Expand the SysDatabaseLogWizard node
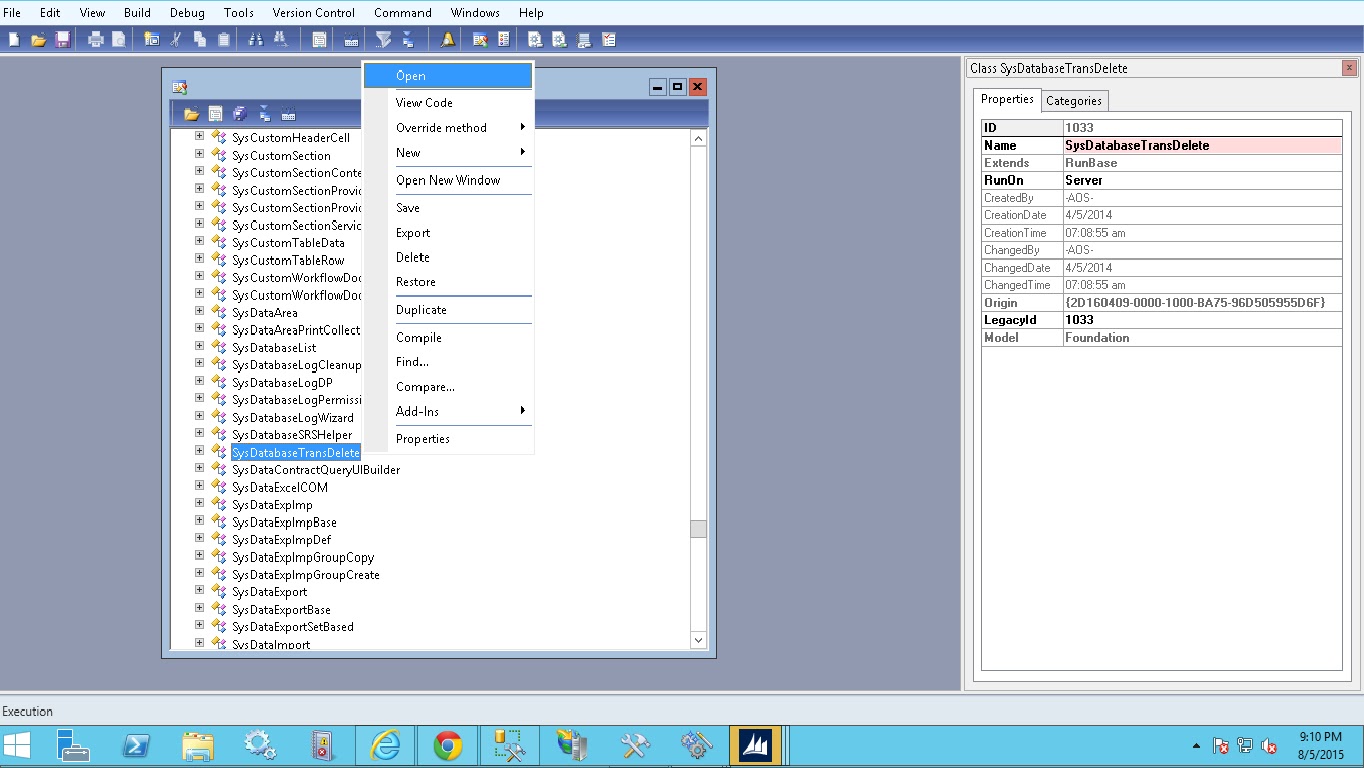Screen dimensions: 1364x768 [199, 417]
